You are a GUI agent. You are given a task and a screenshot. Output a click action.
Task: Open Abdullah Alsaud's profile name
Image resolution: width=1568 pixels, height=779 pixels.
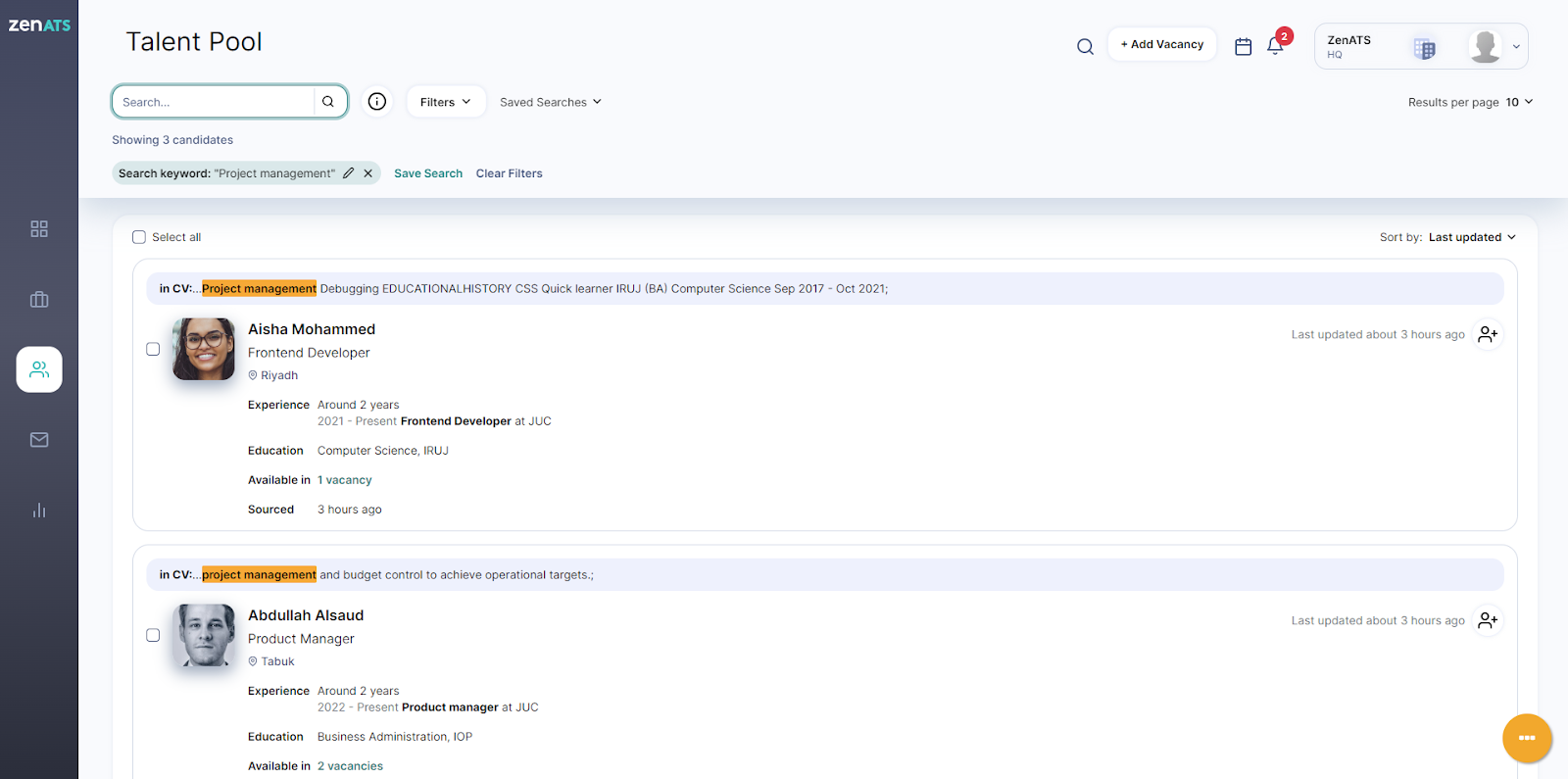coord(306,615)
